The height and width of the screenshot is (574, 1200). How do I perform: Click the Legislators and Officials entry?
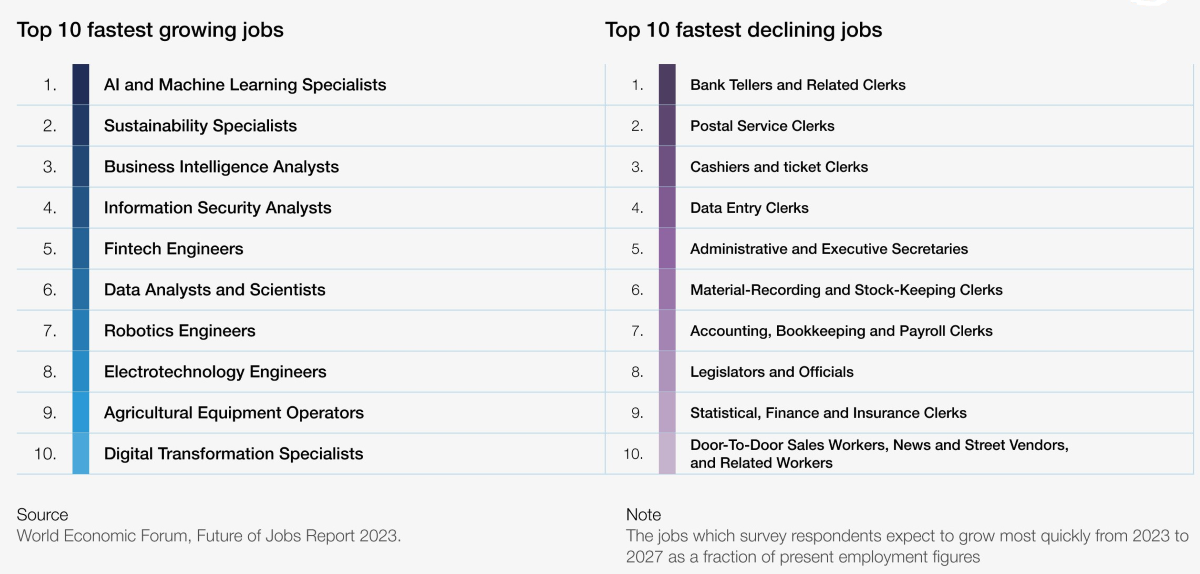(x=771, y=372)
